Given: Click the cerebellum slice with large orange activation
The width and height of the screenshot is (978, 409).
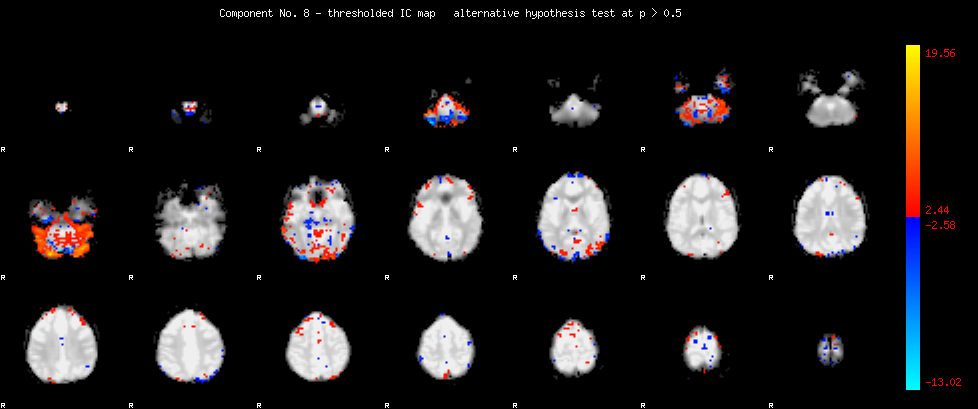Looking at the screenshot, I should coord(62,228).
